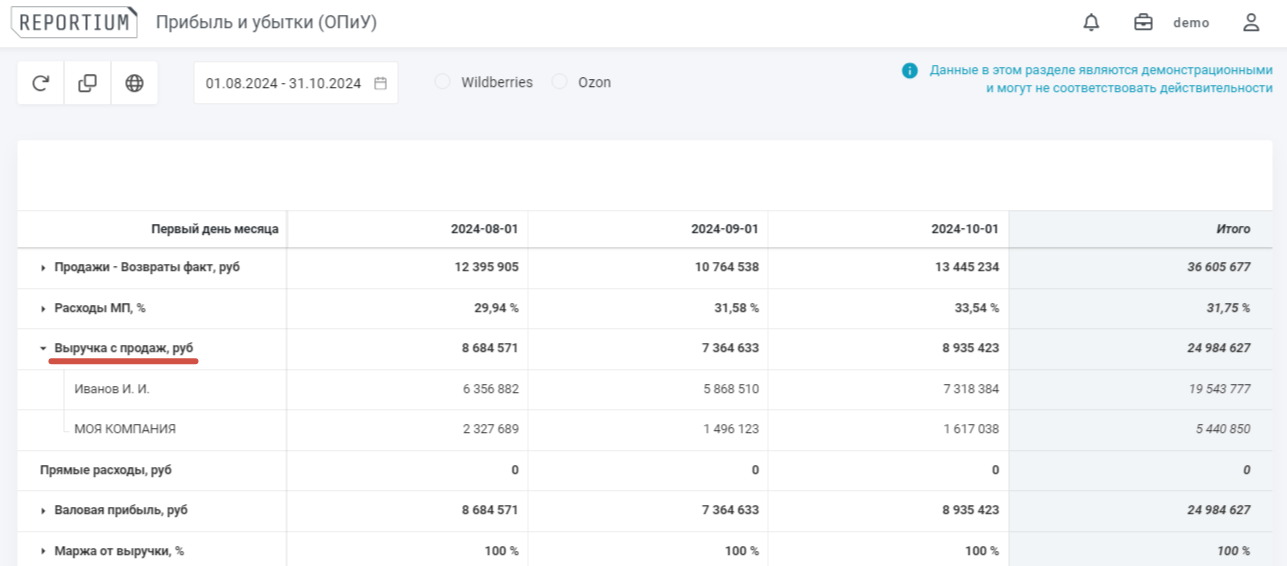The height and width of the screenshot is (566, 1287).
Task: Expand the Валовая прибыль row
Action: [x=43, y=511]
